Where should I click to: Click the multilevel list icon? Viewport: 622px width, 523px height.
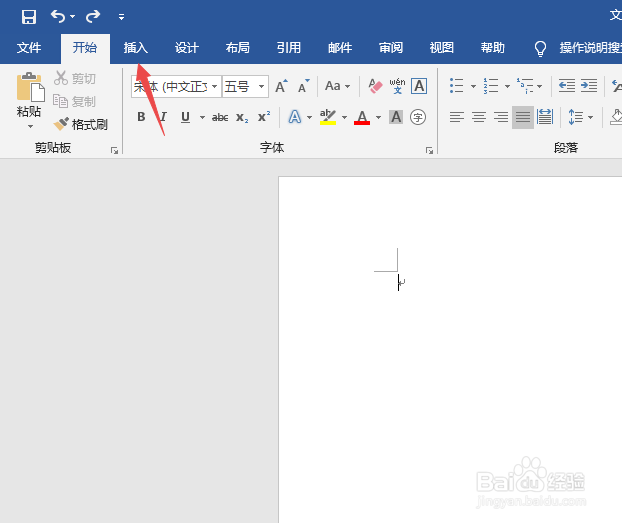coord(526,86)
